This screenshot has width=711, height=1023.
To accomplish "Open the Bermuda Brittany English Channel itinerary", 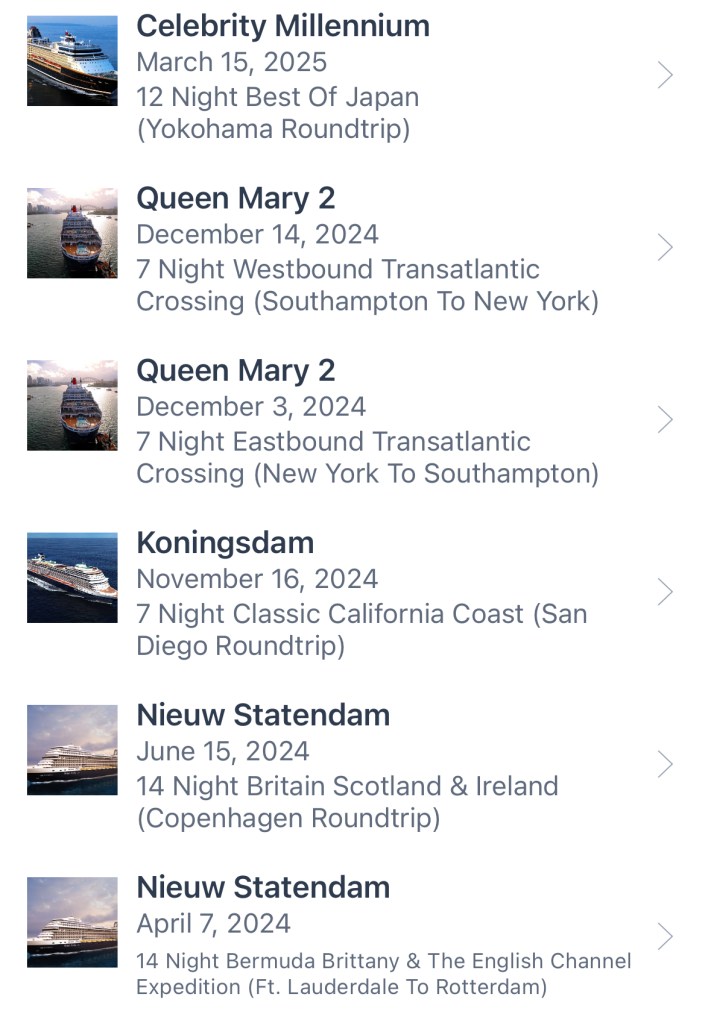I will (x=383, y=974).
